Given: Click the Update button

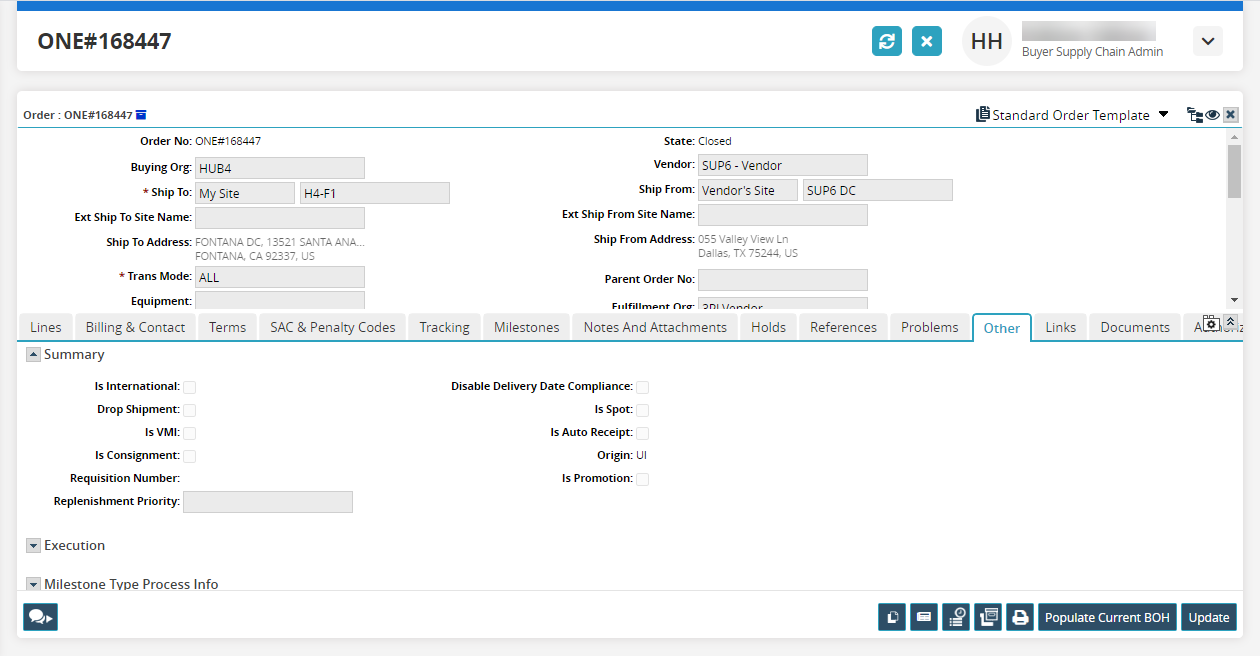Looking at the screenshot, I should (1209, 617).
